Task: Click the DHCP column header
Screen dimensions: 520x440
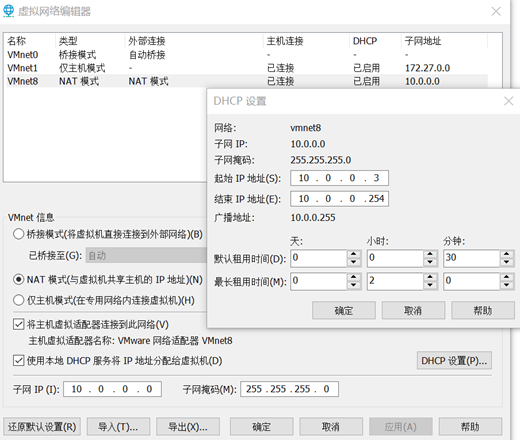Action: (375, 41)
